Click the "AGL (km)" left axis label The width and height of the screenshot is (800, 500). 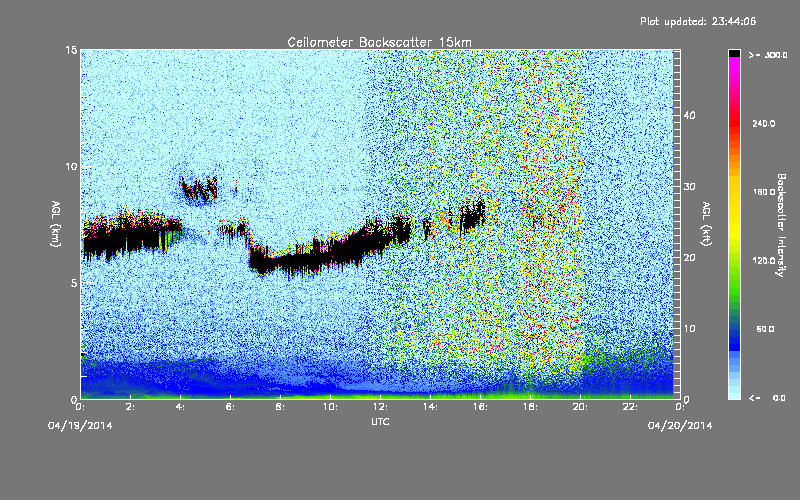[x=56, y=224]
